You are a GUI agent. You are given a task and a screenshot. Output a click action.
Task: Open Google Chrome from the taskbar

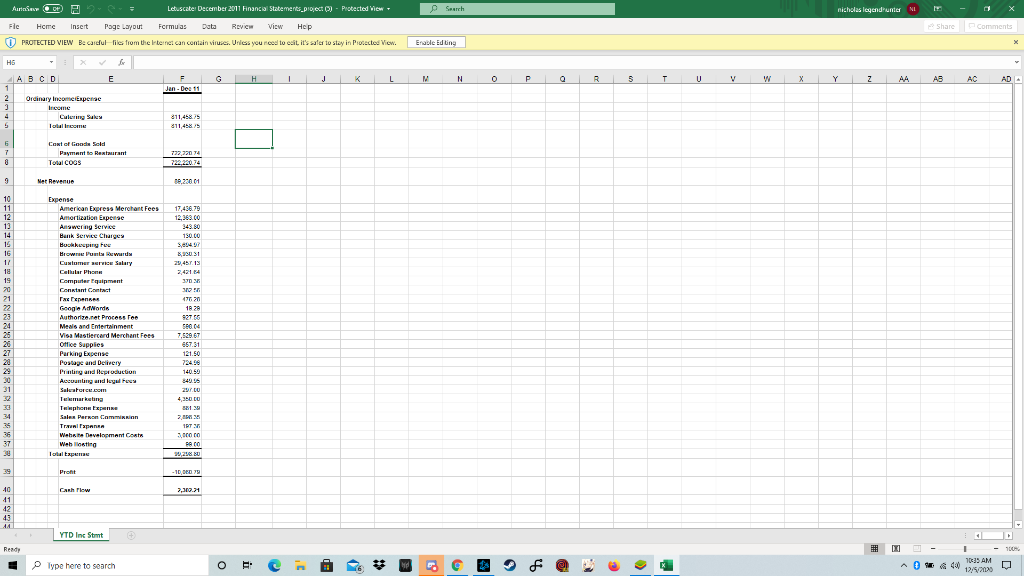pos(457,565)
